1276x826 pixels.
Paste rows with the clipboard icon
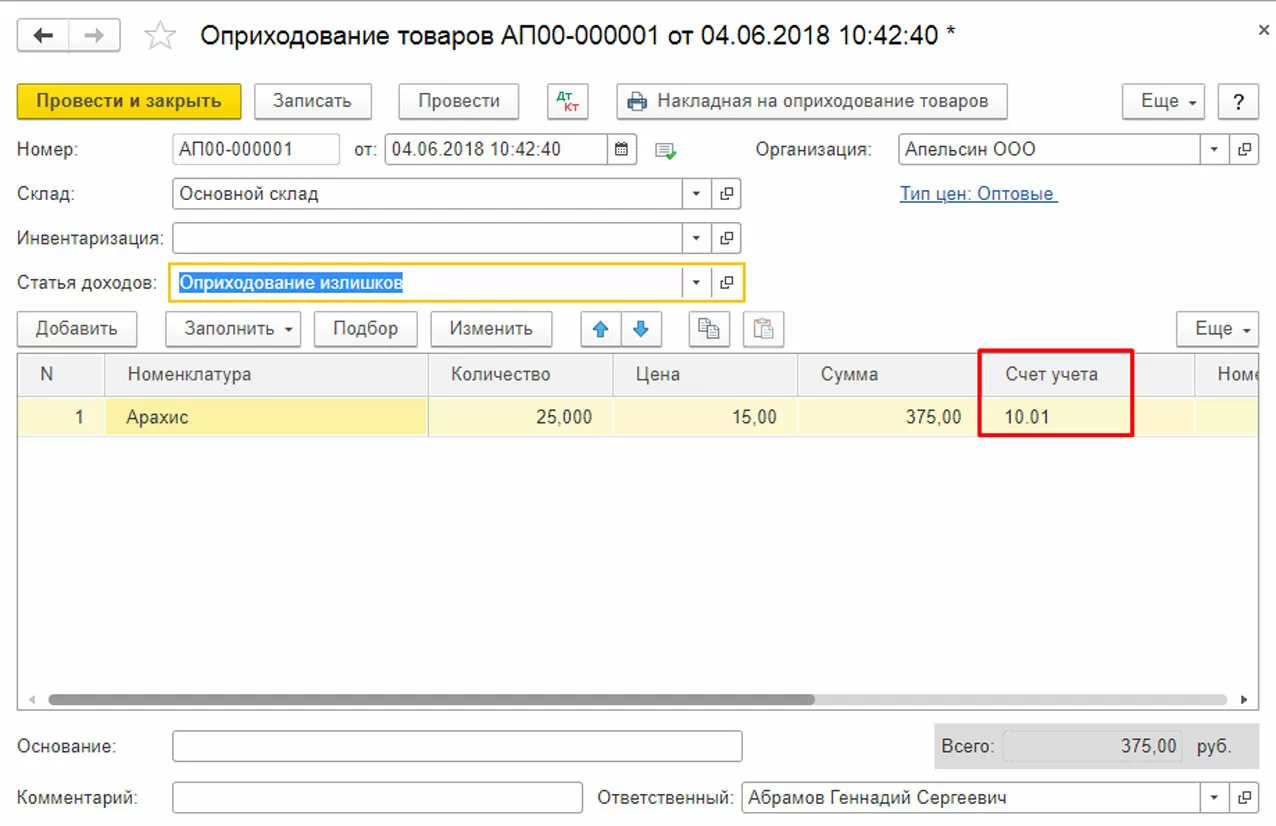click(x=763, y=329)
